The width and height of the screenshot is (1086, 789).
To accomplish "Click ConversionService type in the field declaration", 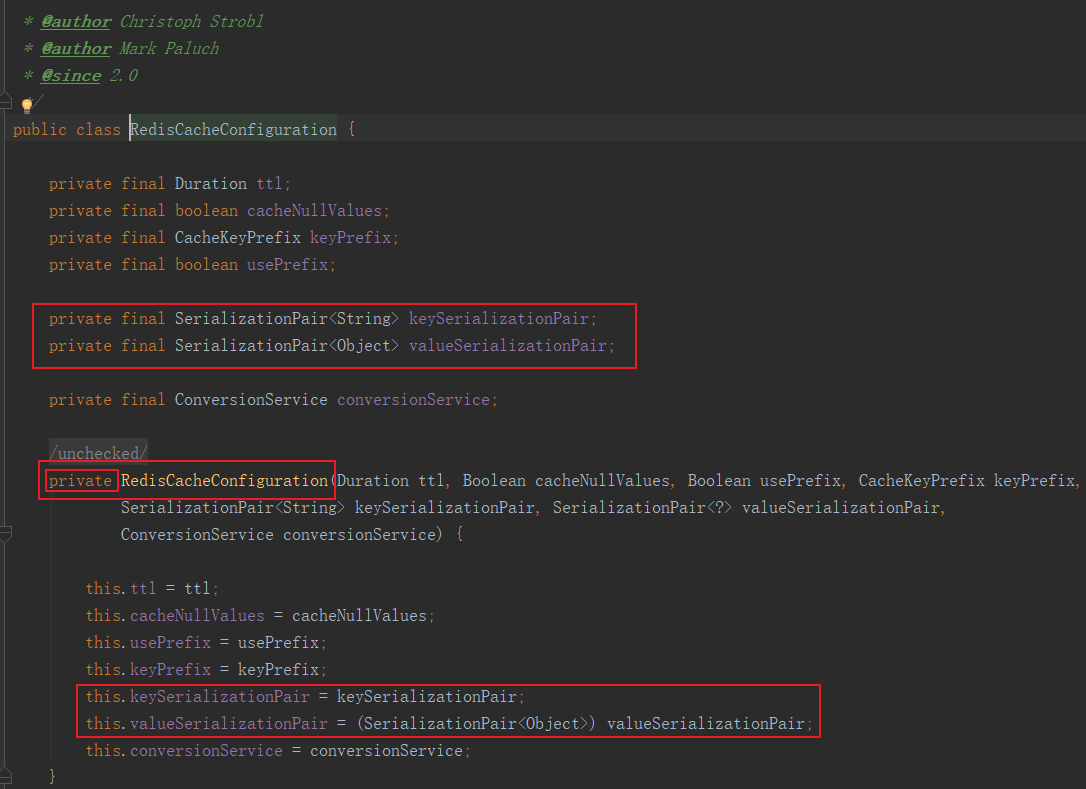I will point(251,400).
